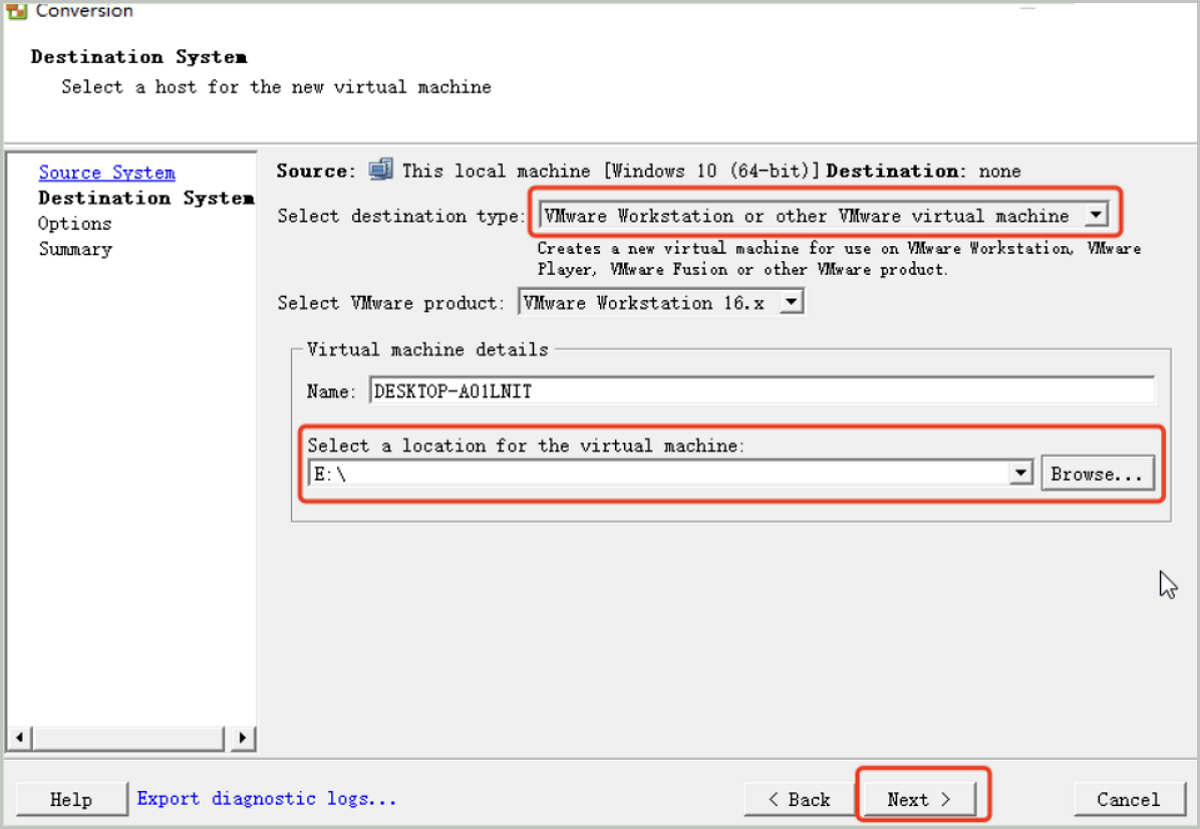Click the Browse... button
1200x829 pixels.
coord(1097,474)
